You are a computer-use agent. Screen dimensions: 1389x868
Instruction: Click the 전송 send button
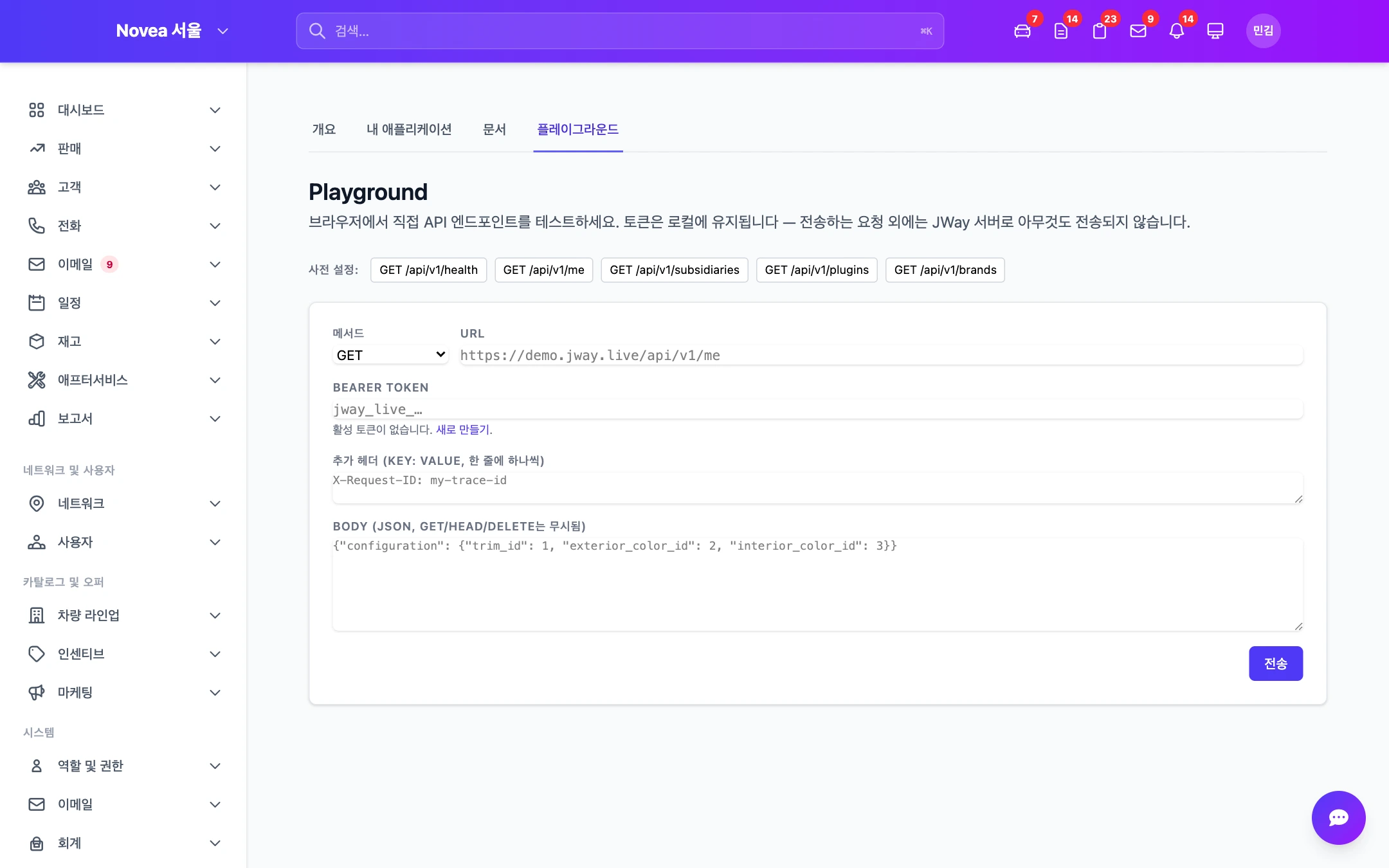[x=1276, y=663]
